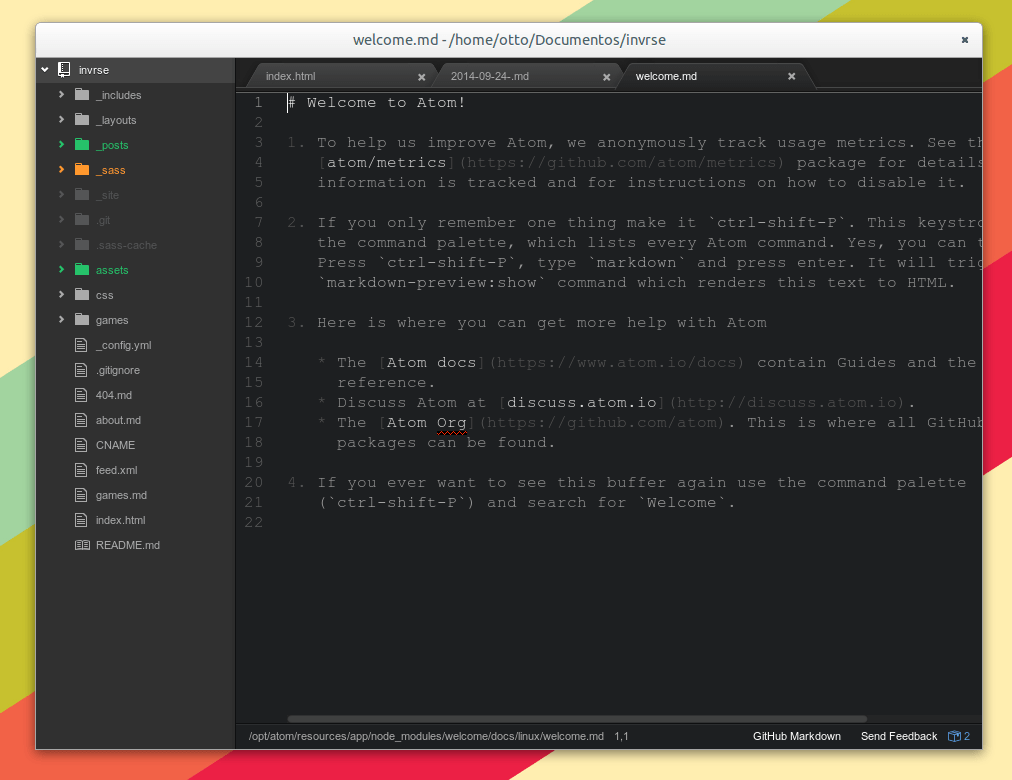Viewport: 1012px width, 780px height.
Task: Open the GitHub Markdown grammar selector
Action: click(796, 736)
